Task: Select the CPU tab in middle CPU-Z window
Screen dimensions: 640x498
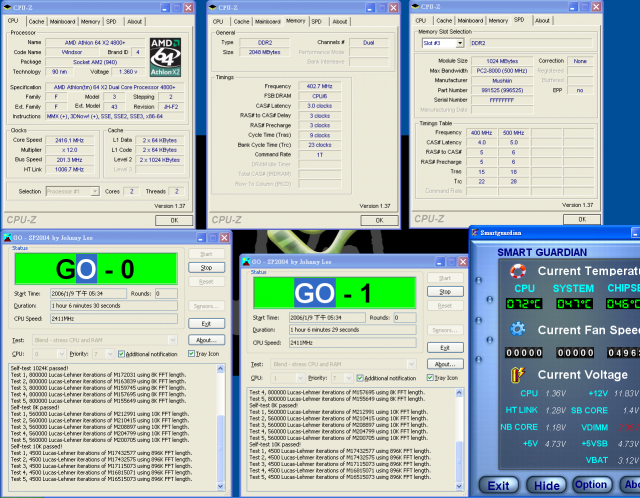Action: tap(218, 22)
